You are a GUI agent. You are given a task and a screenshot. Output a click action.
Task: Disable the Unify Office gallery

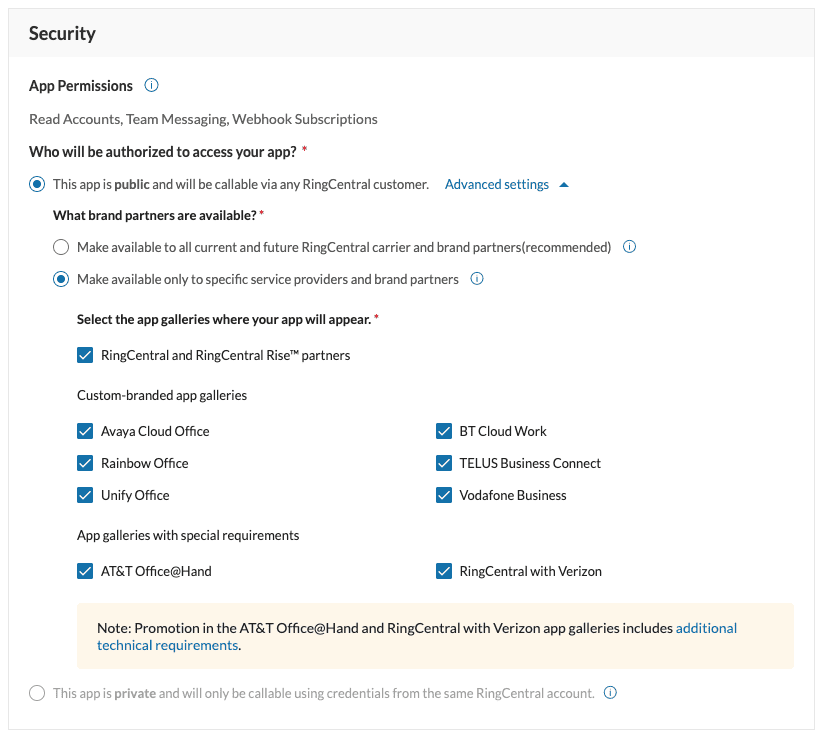85,495
